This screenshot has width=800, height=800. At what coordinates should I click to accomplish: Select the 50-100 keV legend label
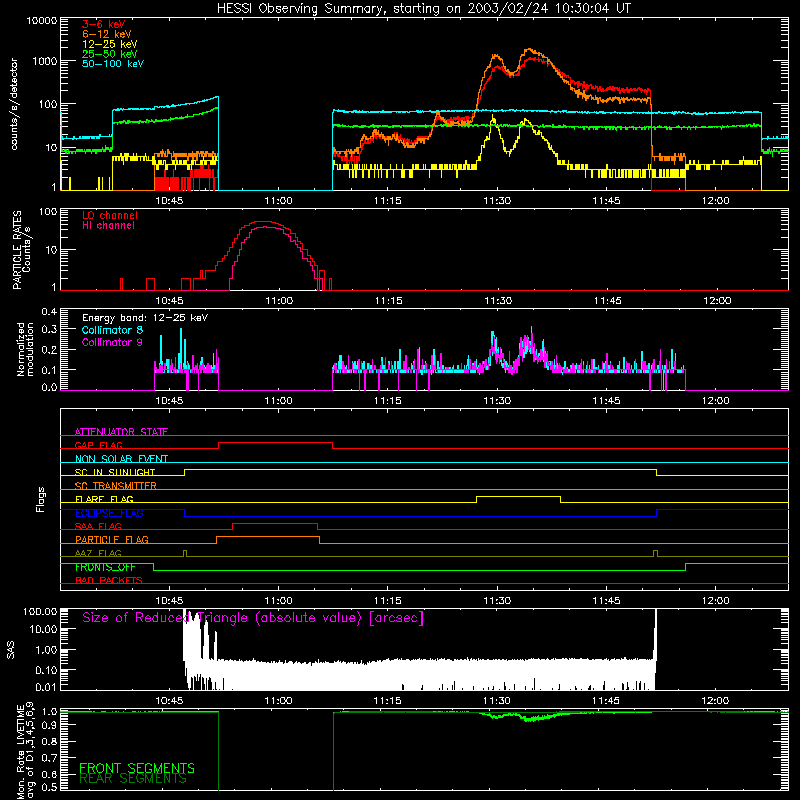[113, 63]
